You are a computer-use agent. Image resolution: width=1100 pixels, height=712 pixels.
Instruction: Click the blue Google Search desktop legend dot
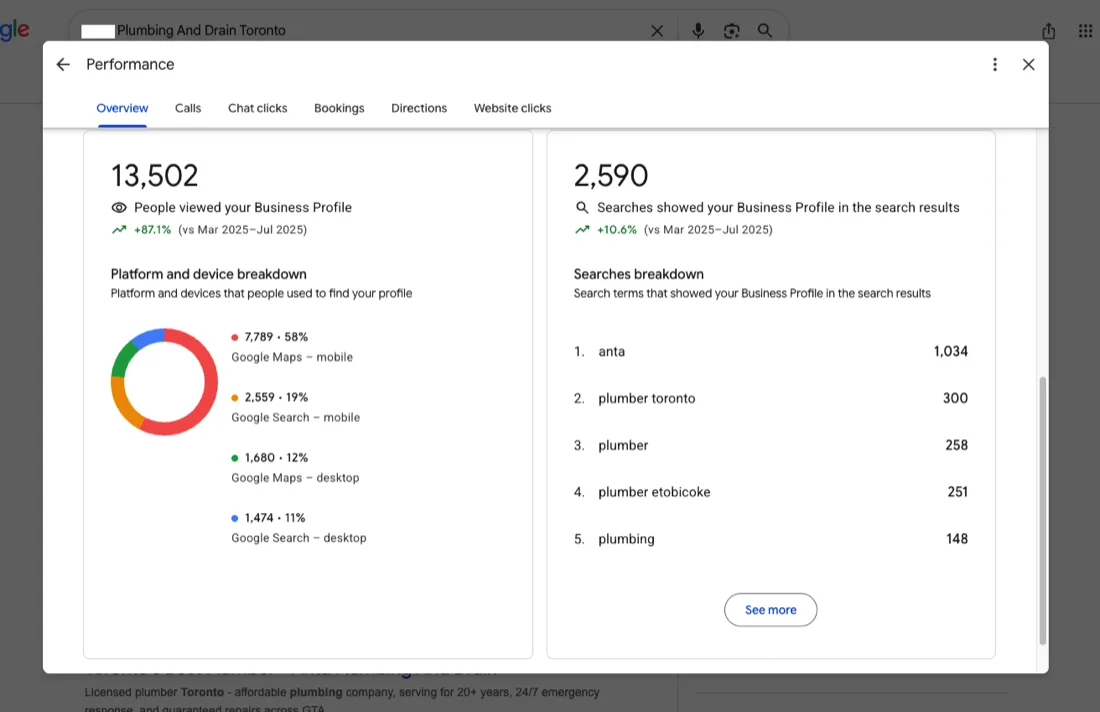235,518
